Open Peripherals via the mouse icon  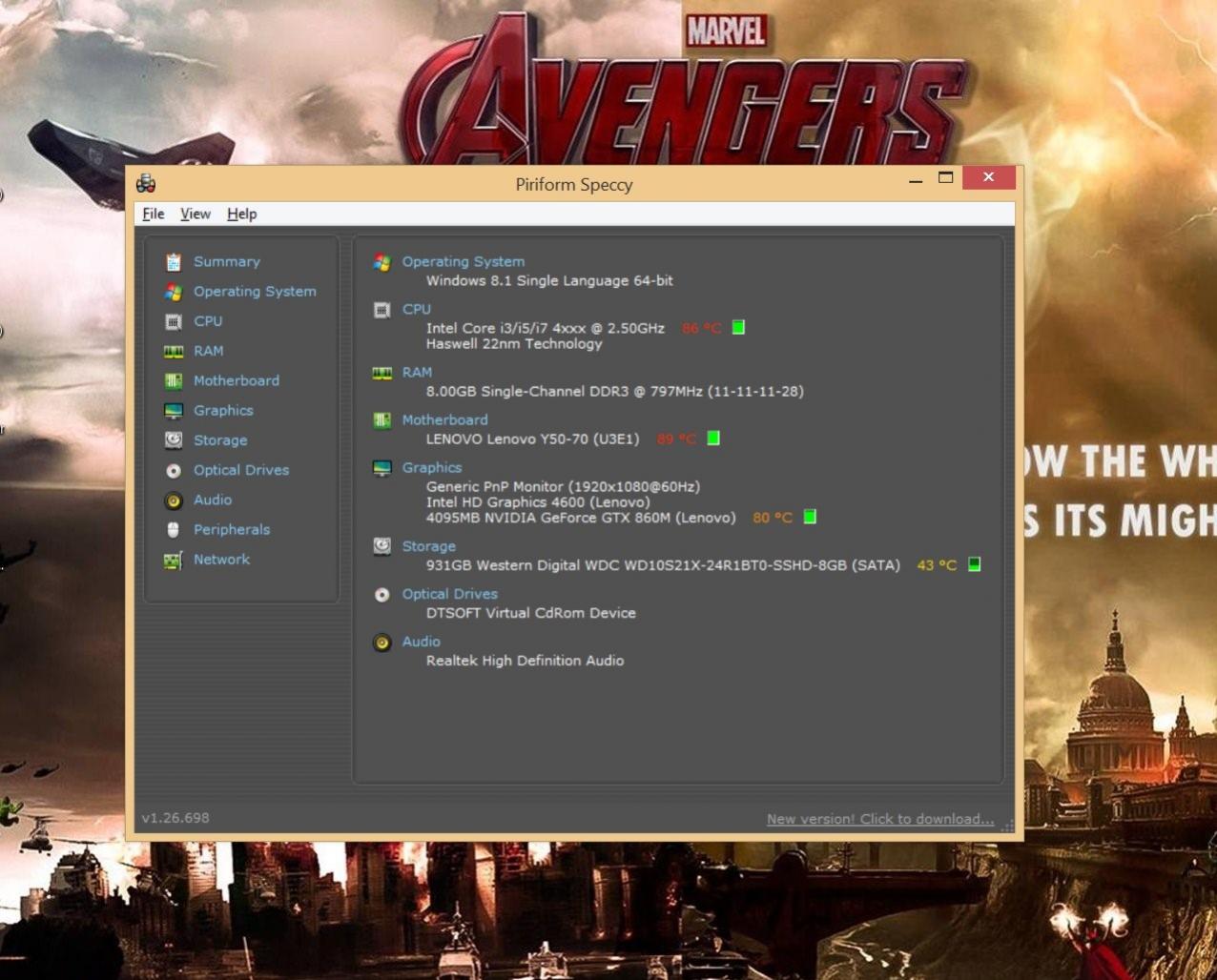tap(173, 530)
